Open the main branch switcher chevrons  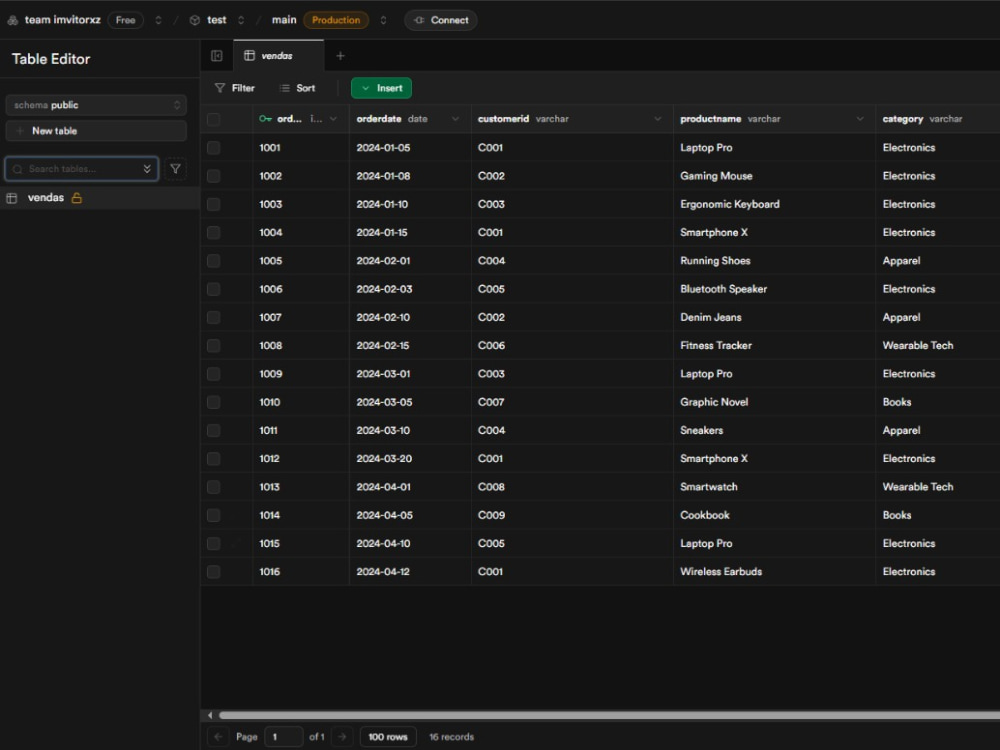tap(383, 20)
